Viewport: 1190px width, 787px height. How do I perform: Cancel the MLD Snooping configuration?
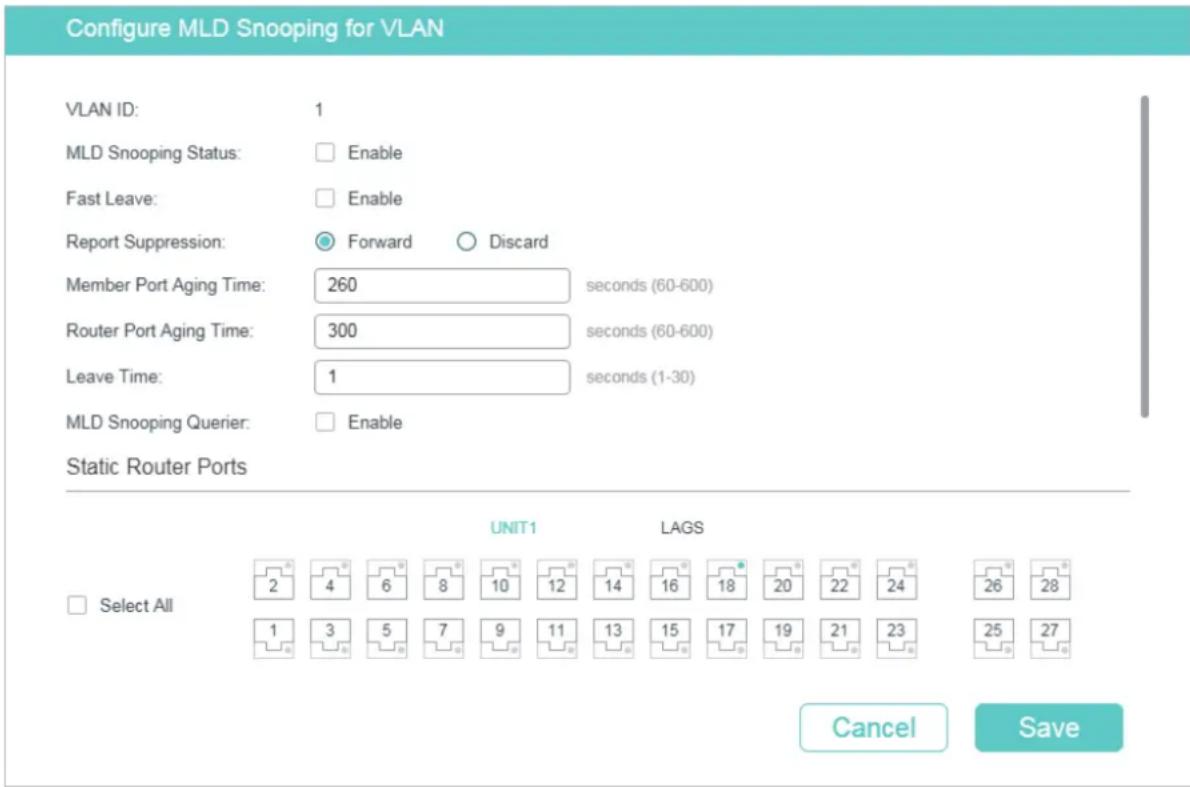coord(874,727)
